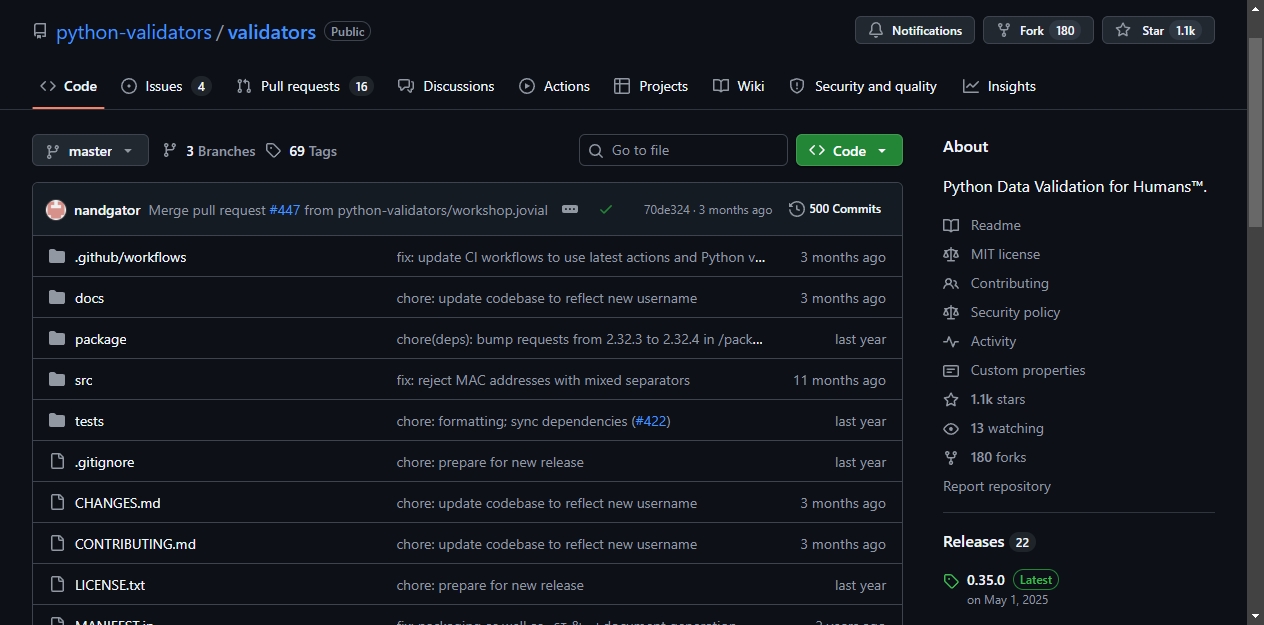Open the Contributing link in About
This screenshot has width=1264, height=625.
996,283
